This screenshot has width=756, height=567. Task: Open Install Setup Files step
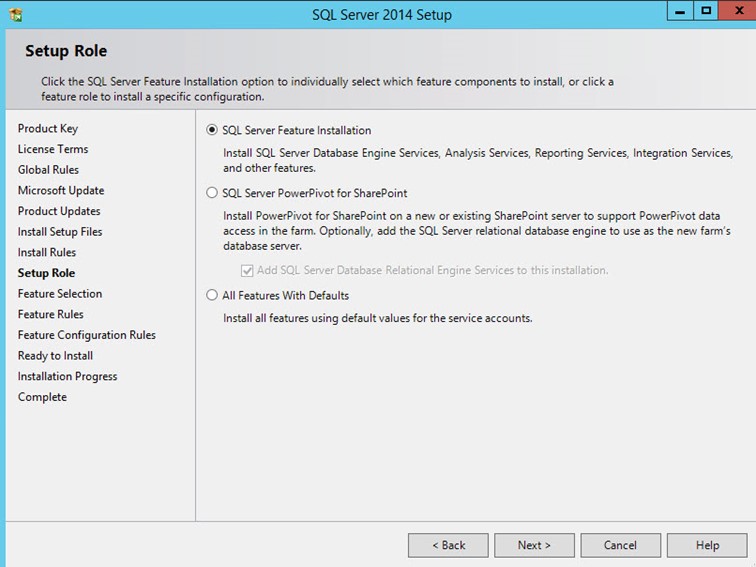click(x=60, y=232)
